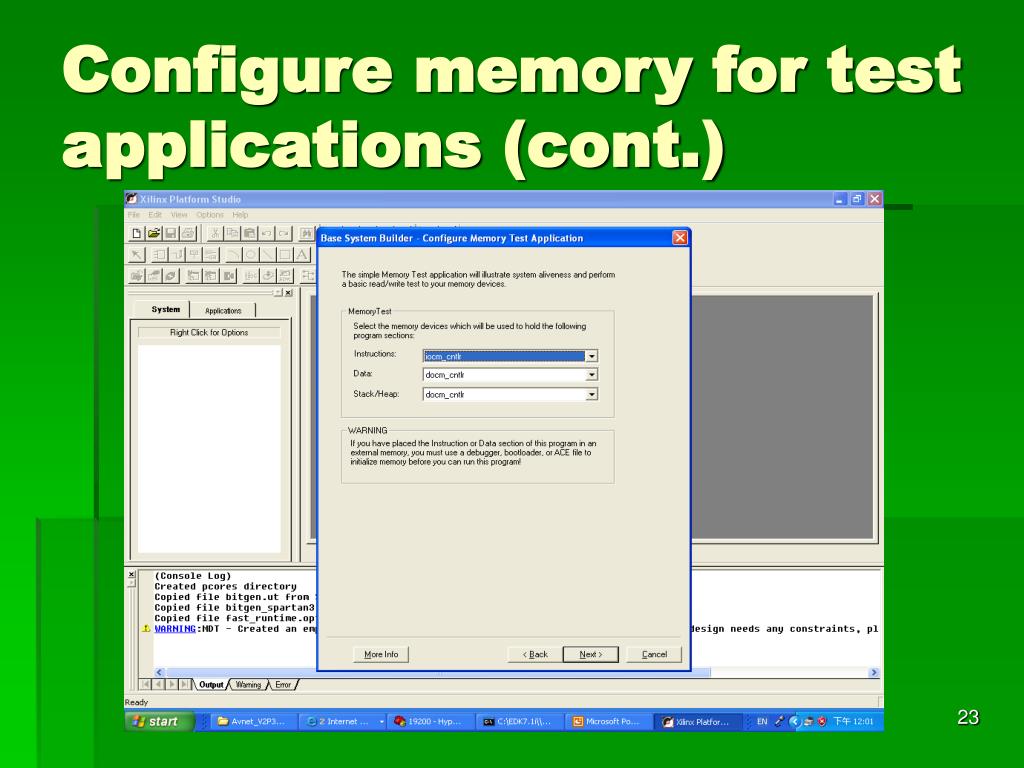Viewport: 1024px width, 768px height.
Task: Open the 19200 HyperTerminal taskbar item
Action: click(431, 722)
